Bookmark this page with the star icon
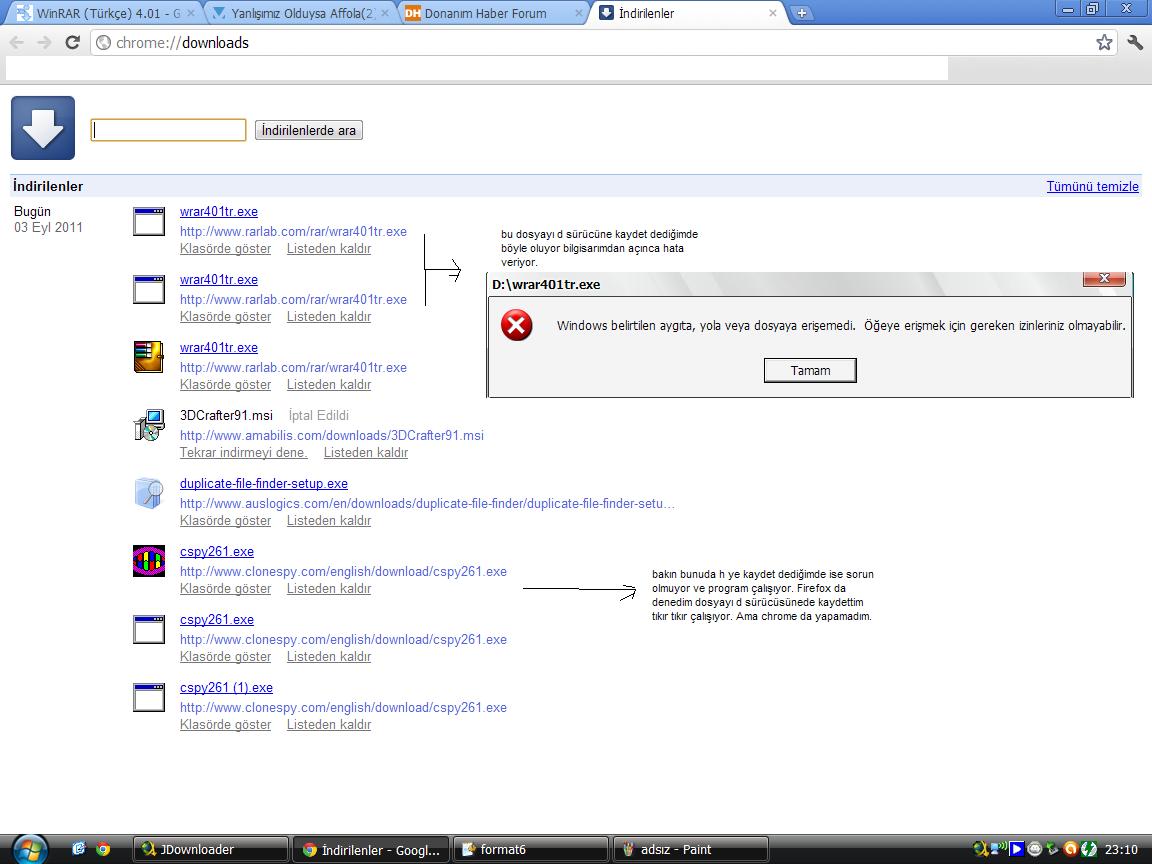This screenshot has height=864, width=1152. [1104, 43]
